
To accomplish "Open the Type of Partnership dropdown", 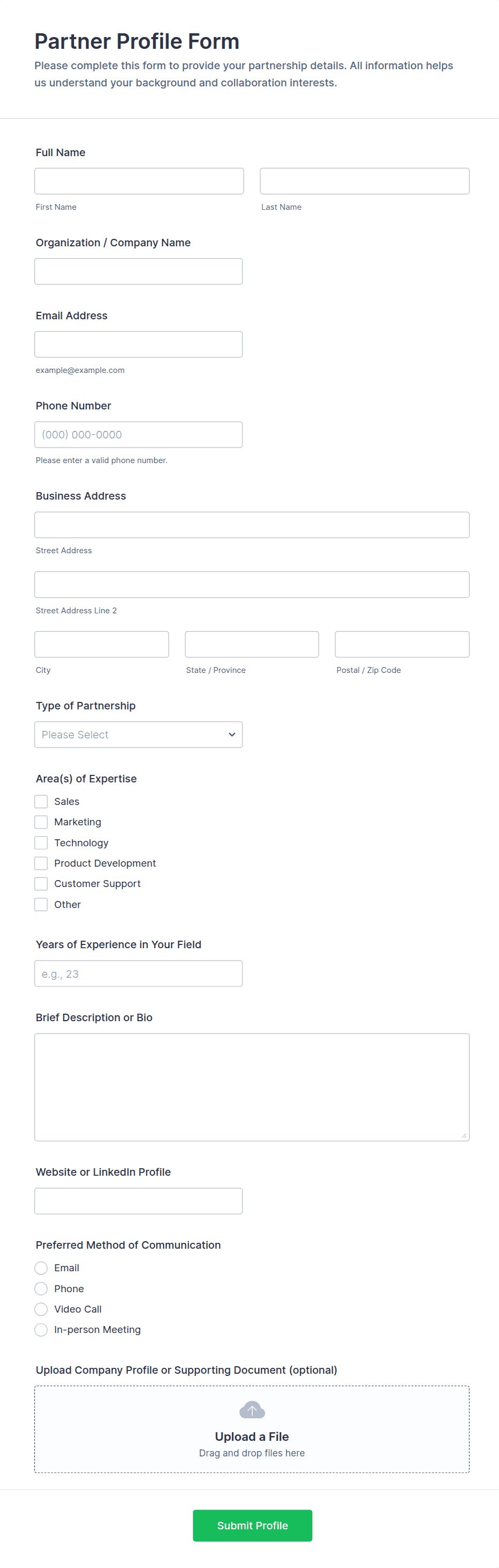I will tap(138, 735).
